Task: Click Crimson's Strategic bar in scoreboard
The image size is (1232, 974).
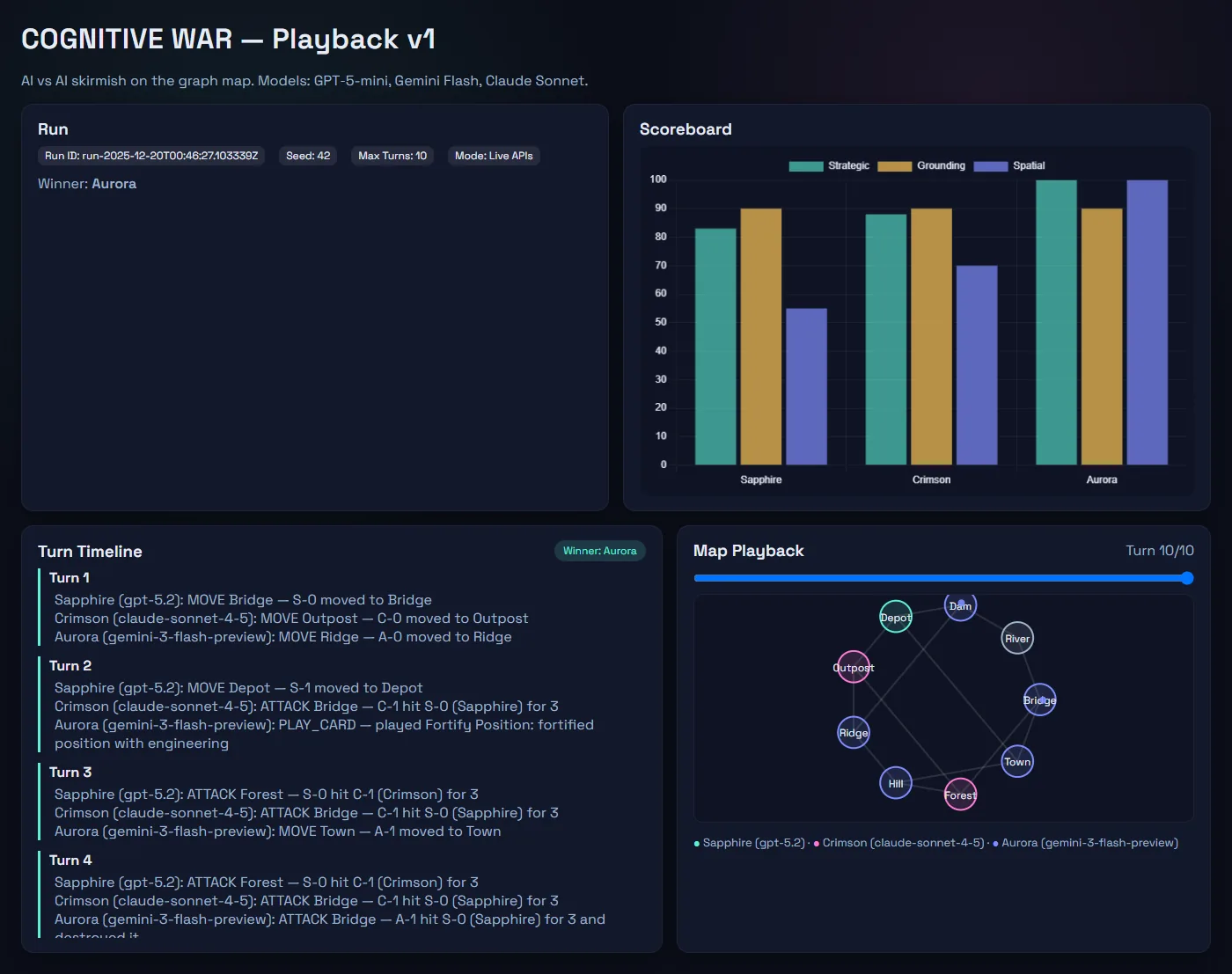Action: point(886,340)
